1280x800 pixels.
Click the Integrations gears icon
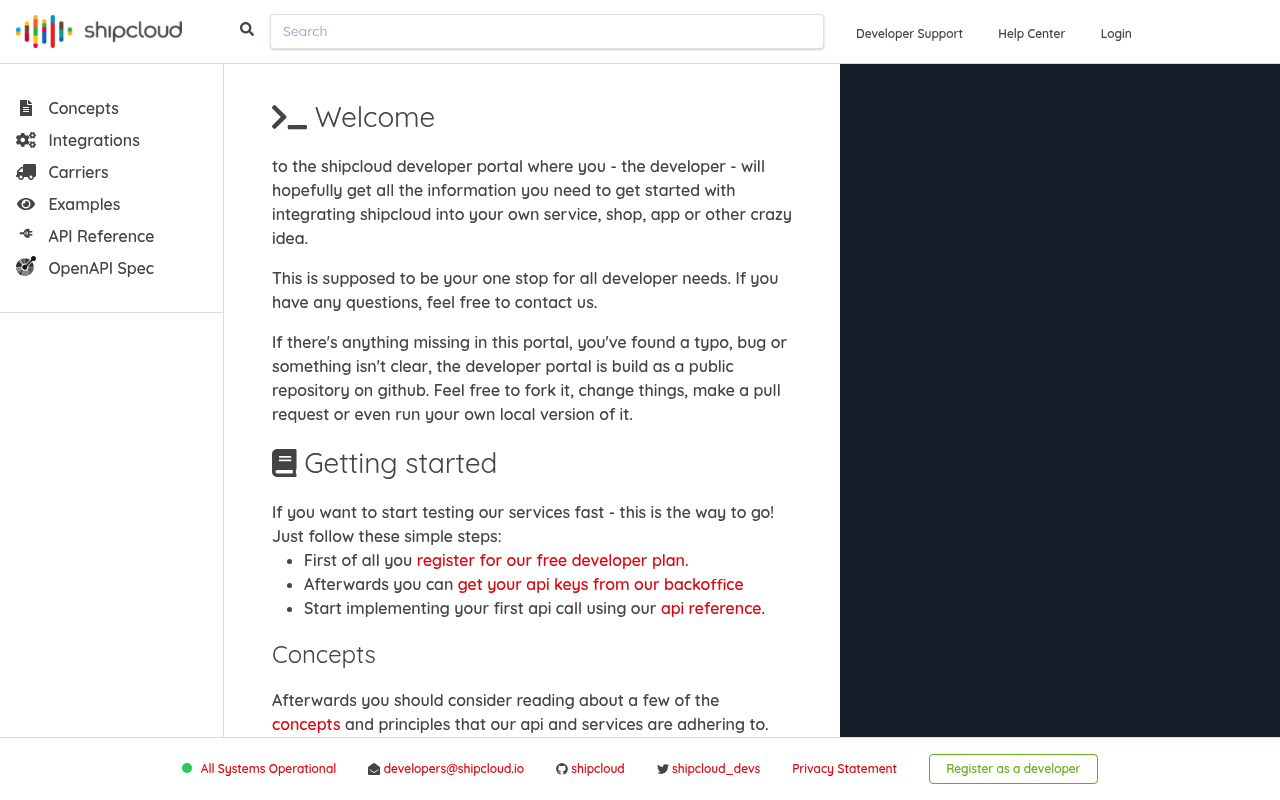pyautogui.click(x=26, y=140)
